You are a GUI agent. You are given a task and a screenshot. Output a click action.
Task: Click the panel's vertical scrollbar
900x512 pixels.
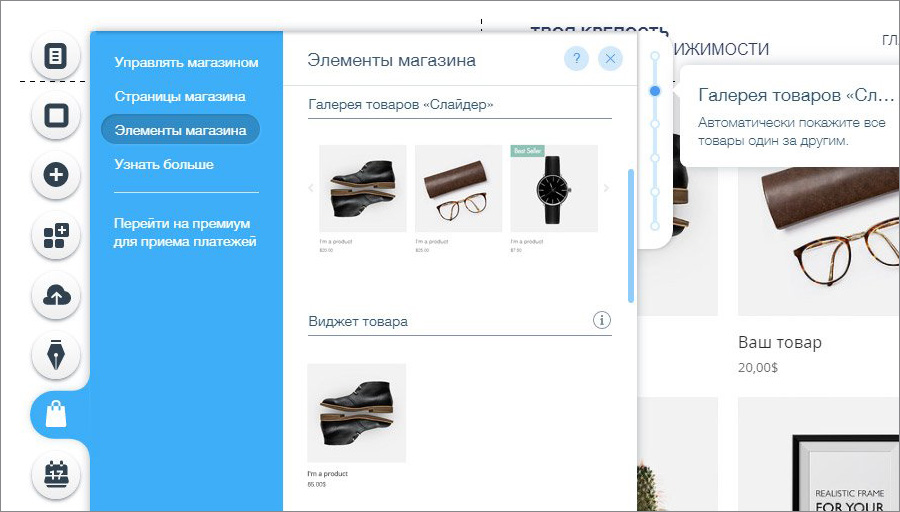pyautogui.click(x=631, y=235)
